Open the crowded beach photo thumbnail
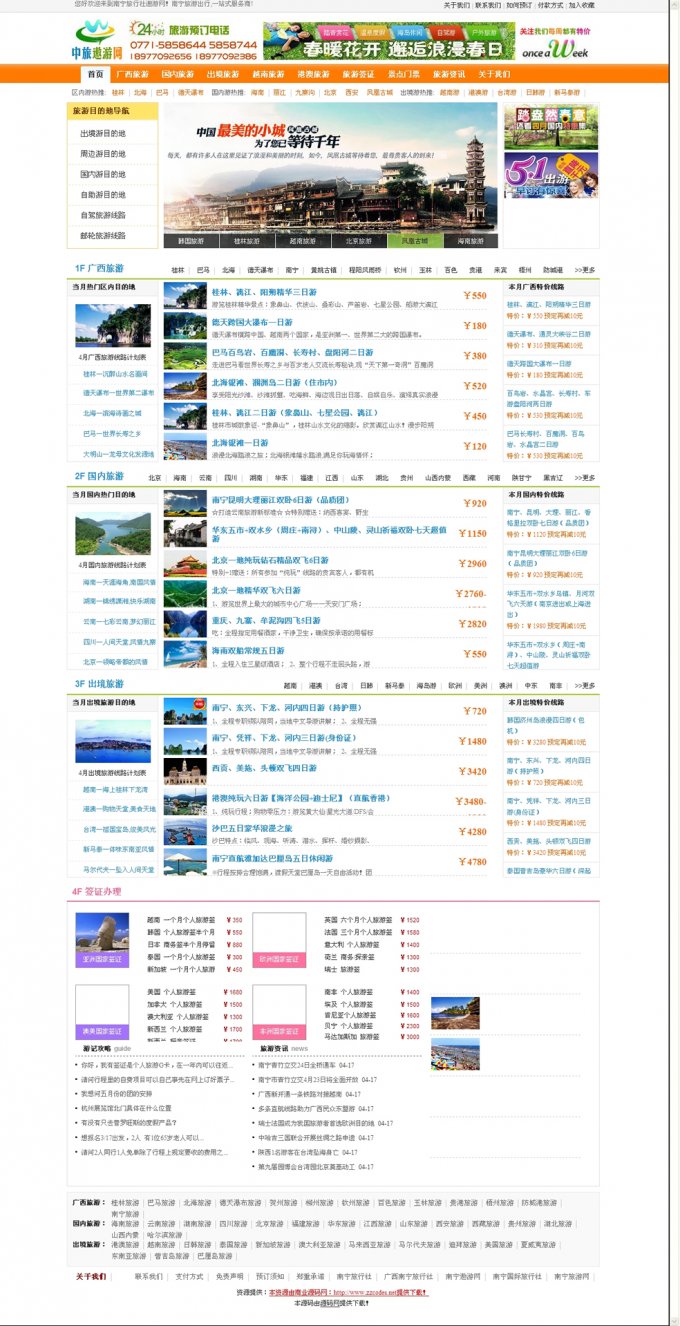The height and width of the screenshot is (1326, 680). coord(455,1054)
